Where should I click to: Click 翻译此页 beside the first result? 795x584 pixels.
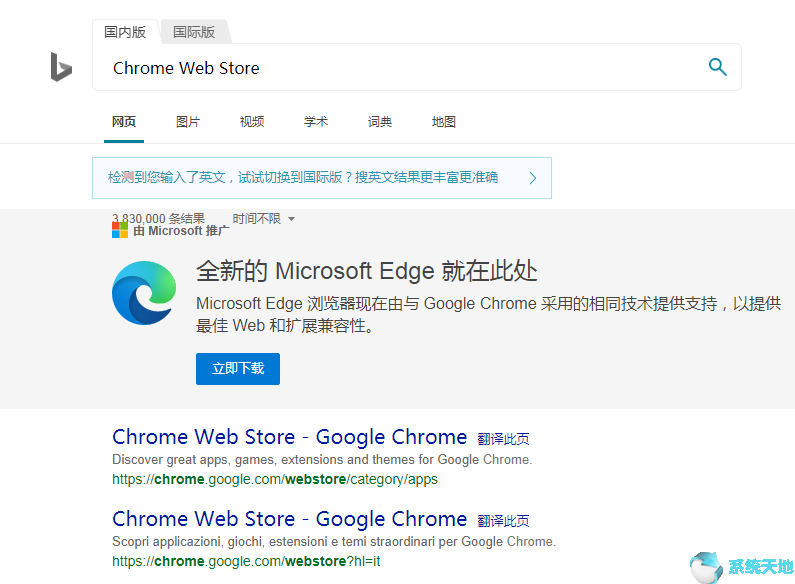pyautogui.click(x=503, y=439)
